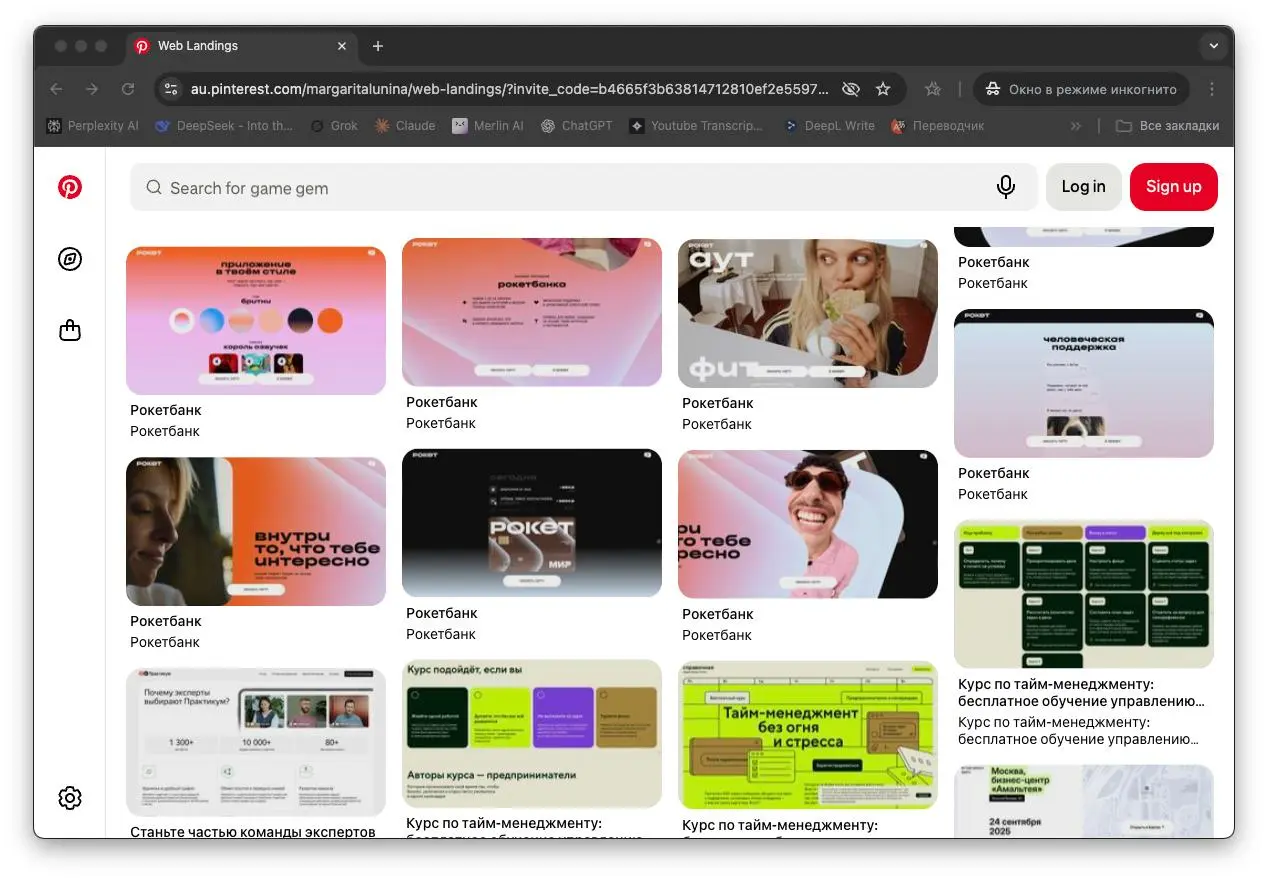Toggle the tracking protection eye icon
Viewport: 1268px width, 880px height.
click(x=850, y=89)
